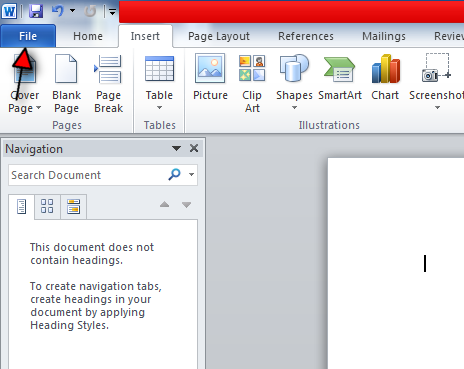464x369 pixels.
Task: Open the Table insert menu
Action: coord(159,83)
